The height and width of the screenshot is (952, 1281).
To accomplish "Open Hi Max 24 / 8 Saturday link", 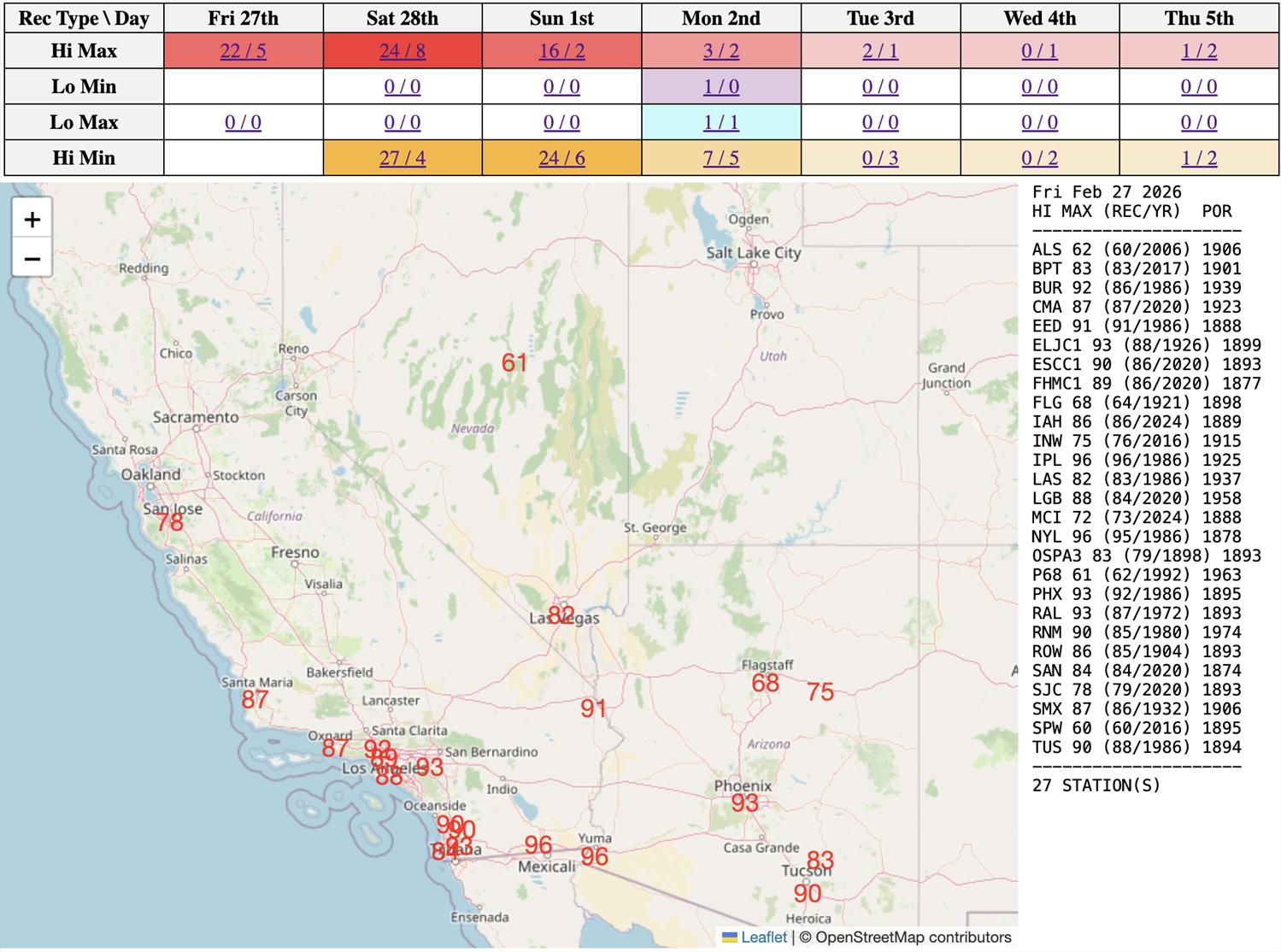I will tap(403, 51).
